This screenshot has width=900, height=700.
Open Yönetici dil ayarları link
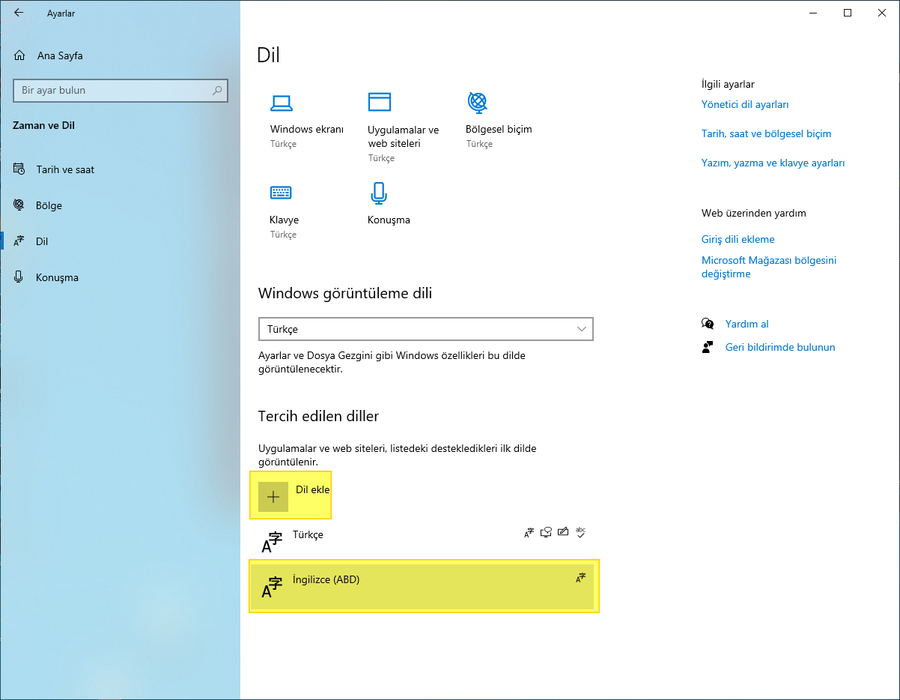tap(744, 104)
